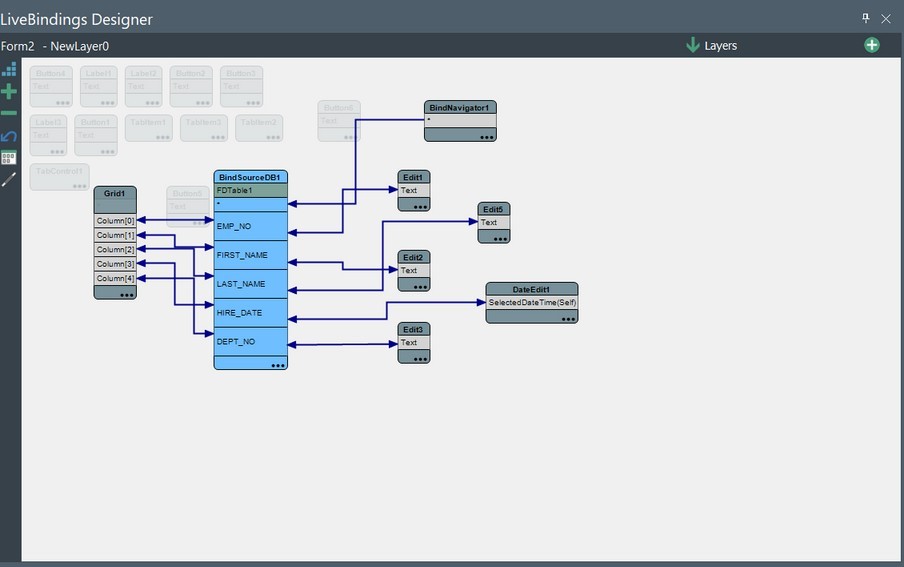Select Column[2] in Grid1
Screen dimensions: 904x567
(x=115, y=250)
